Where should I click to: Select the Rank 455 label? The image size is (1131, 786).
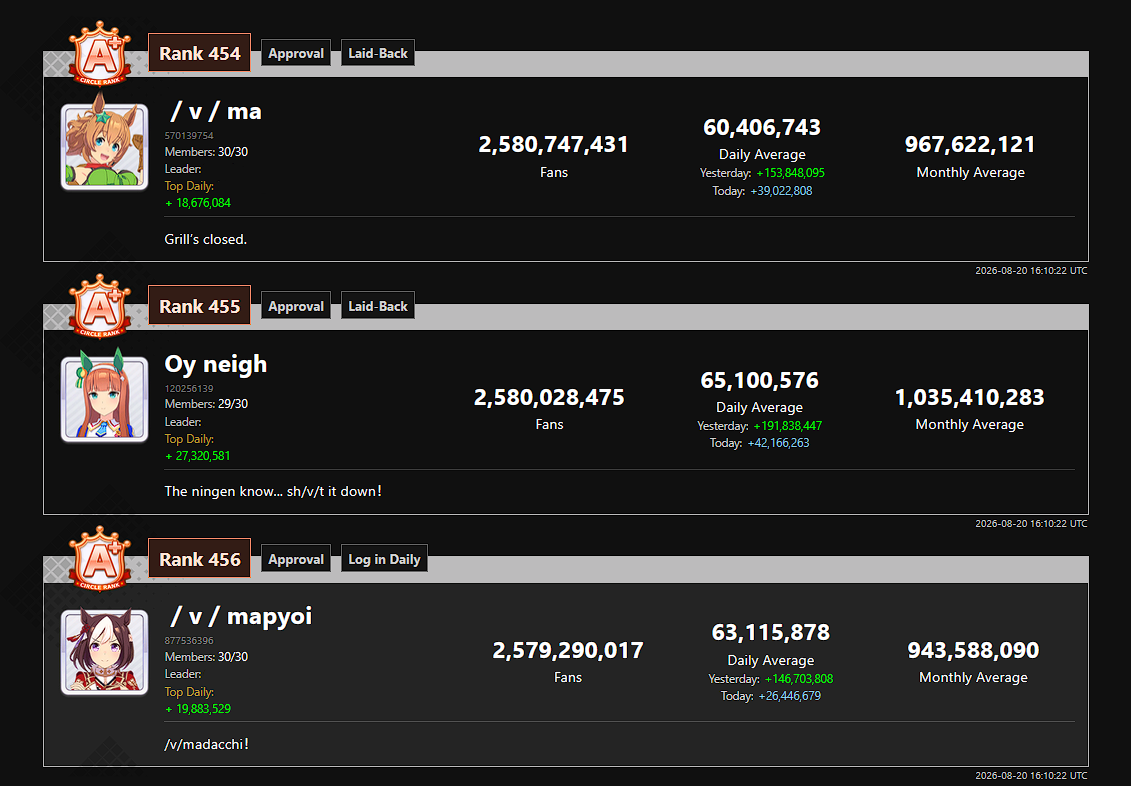coord(200,306)
